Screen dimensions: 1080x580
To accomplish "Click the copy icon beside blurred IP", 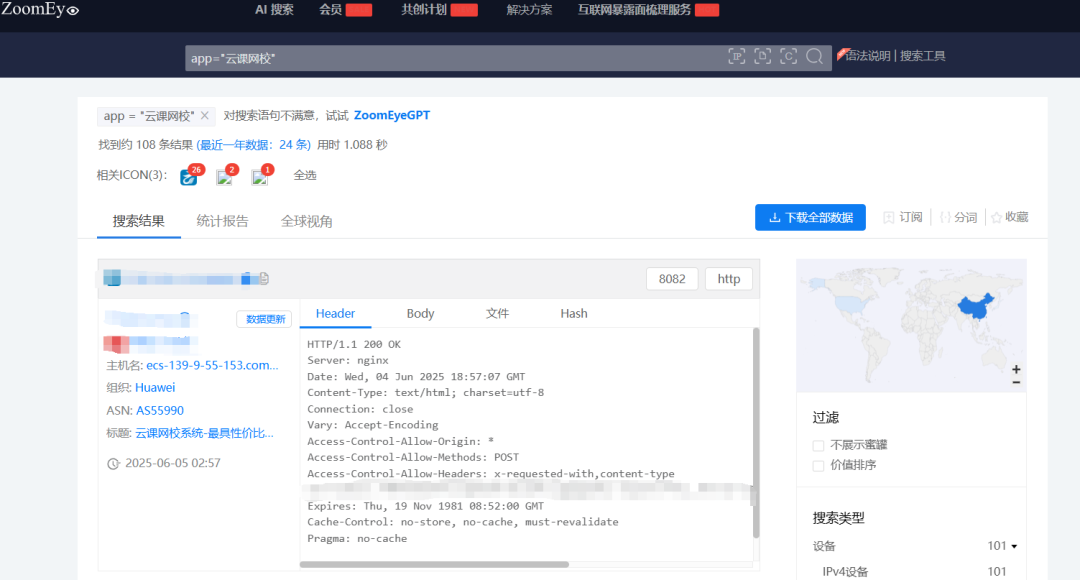I will [x=264, y=278].
